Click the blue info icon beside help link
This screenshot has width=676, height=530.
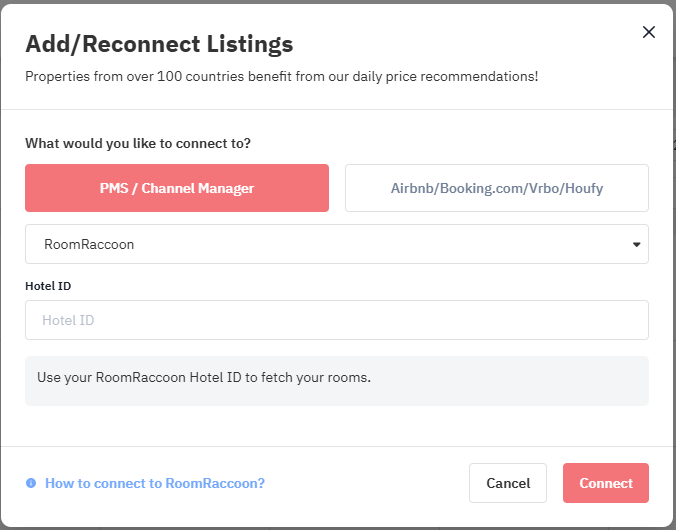click(x=31, y=483)
